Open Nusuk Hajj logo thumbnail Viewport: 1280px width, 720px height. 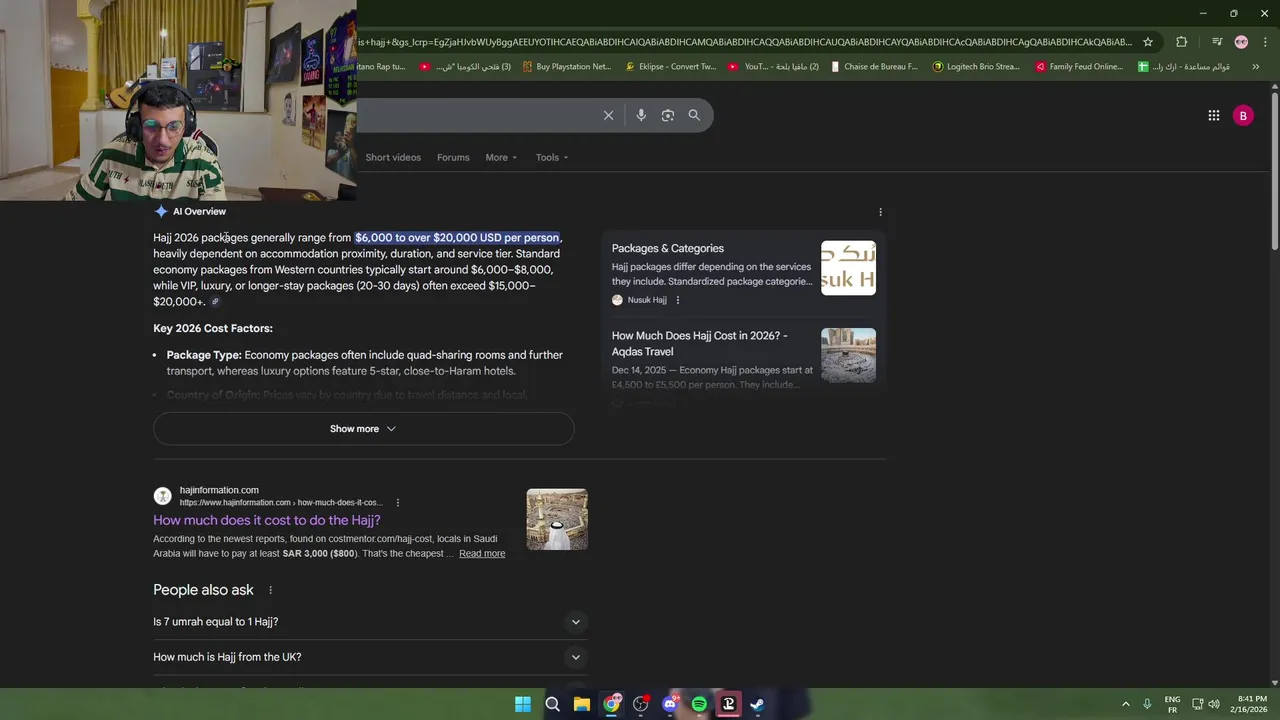pos(848,268)
